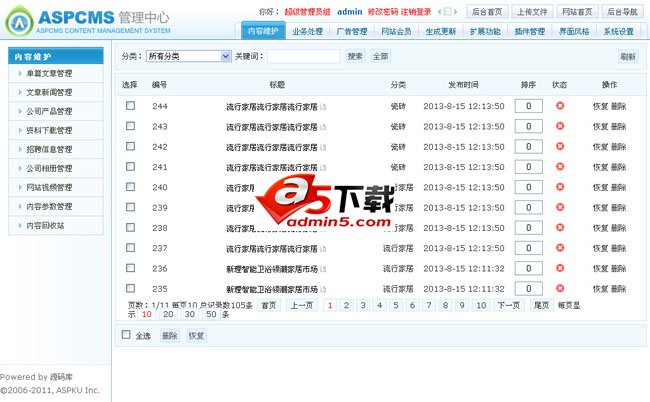Jump to the 尾页 last page

[x=541, y=305]
